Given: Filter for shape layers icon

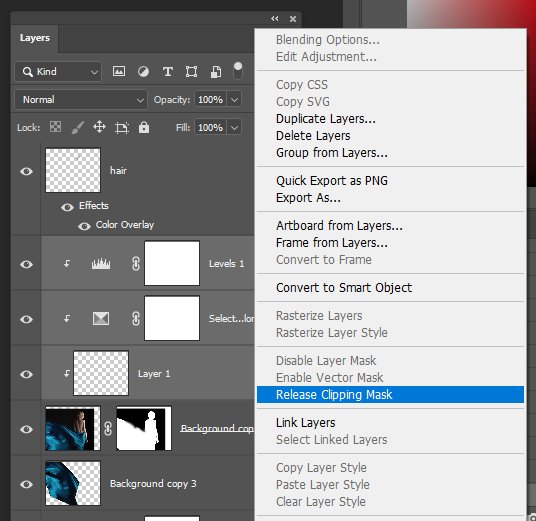Looking at the screenshot, I should (x=191, y=72).
